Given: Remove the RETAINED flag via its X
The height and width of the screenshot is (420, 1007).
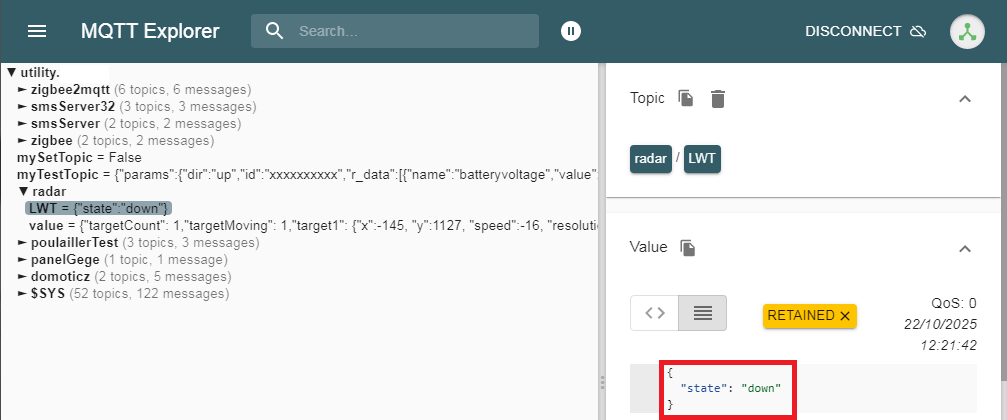Looking at the screenshot, I should click(845, 316).
